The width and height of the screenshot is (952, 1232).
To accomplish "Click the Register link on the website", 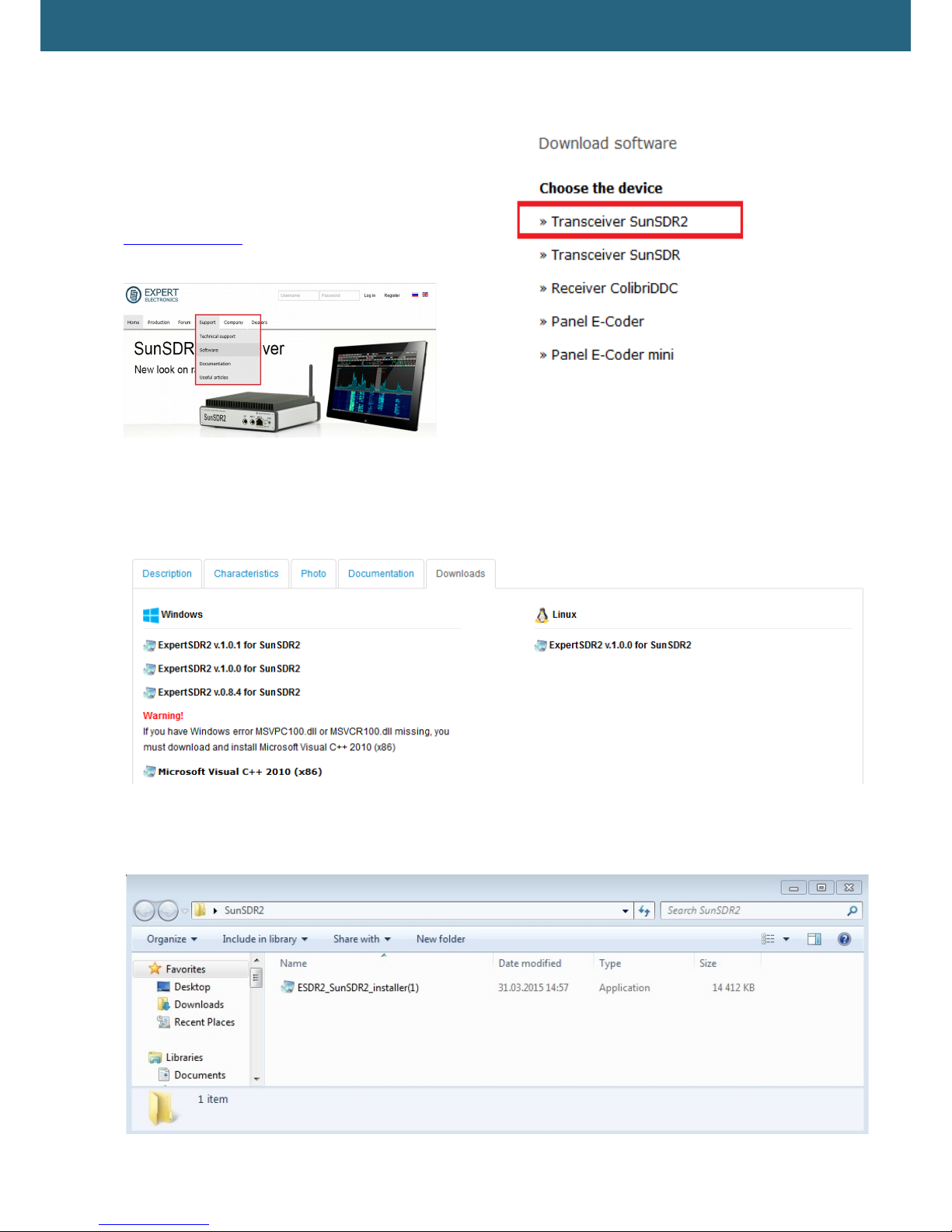I will 392,295.
